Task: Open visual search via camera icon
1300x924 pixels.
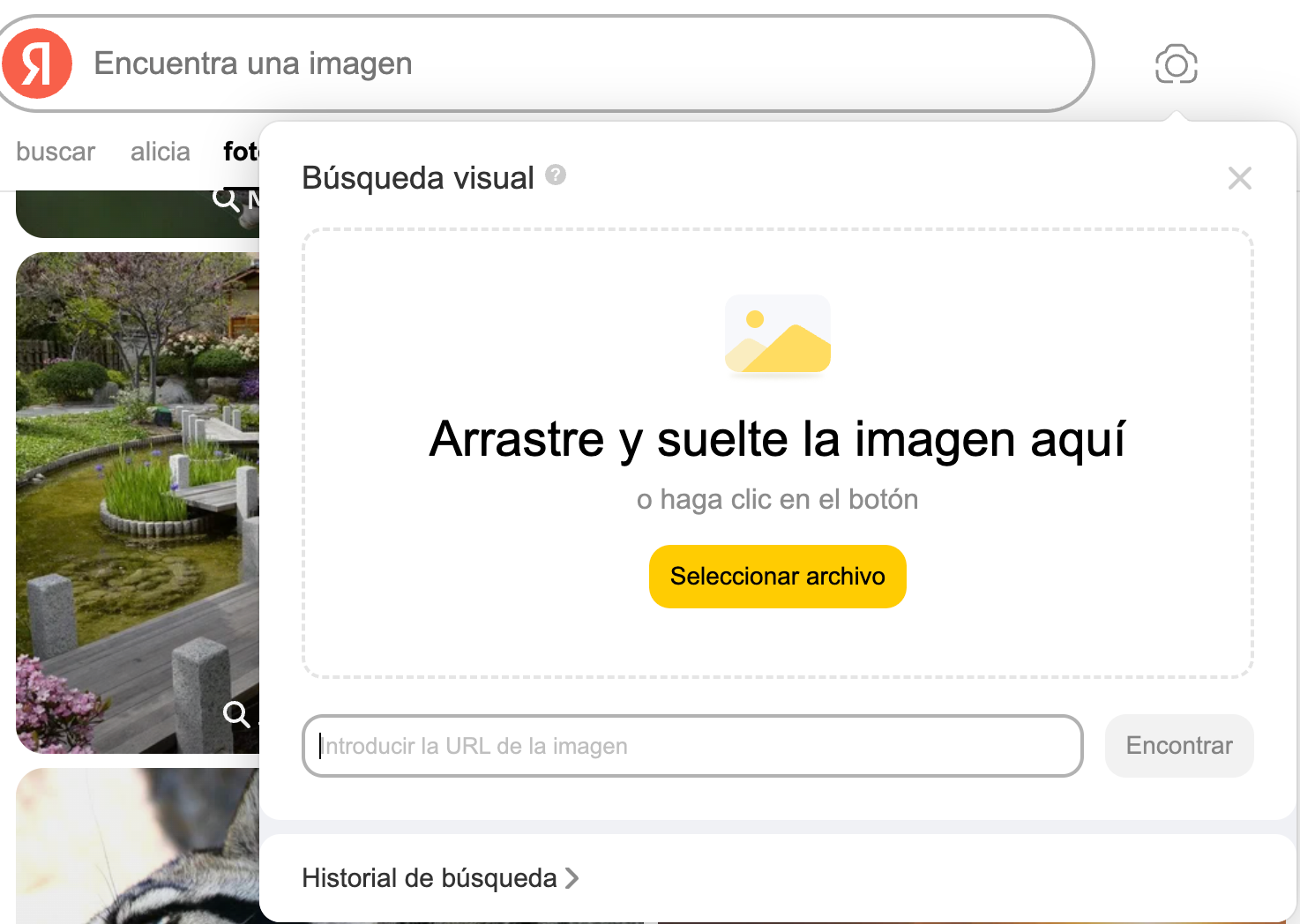Action: 1176,64
